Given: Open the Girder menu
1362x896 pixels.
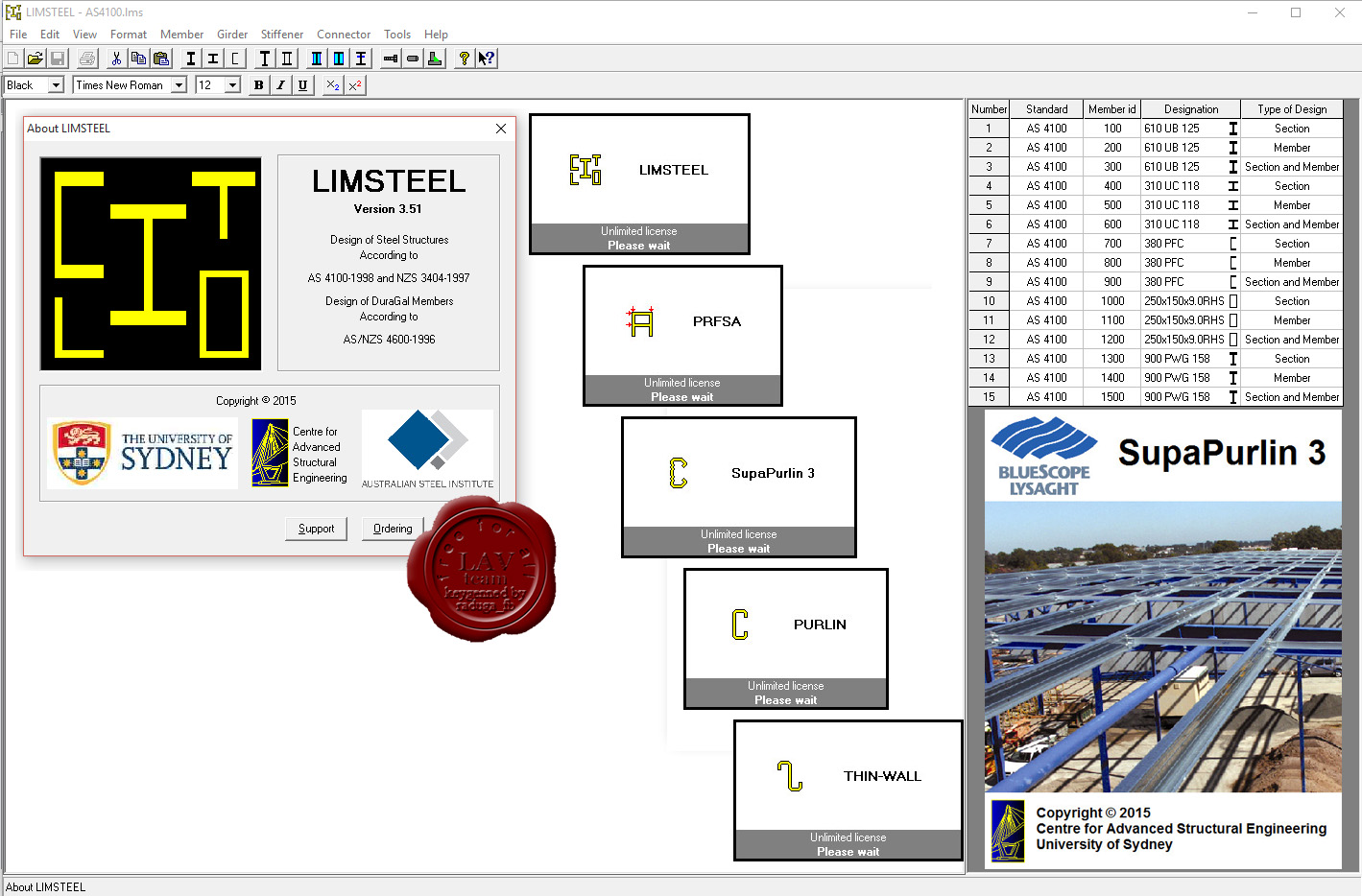Looking at the screenshot, I should pyautogui.click(x=232, y=35).
